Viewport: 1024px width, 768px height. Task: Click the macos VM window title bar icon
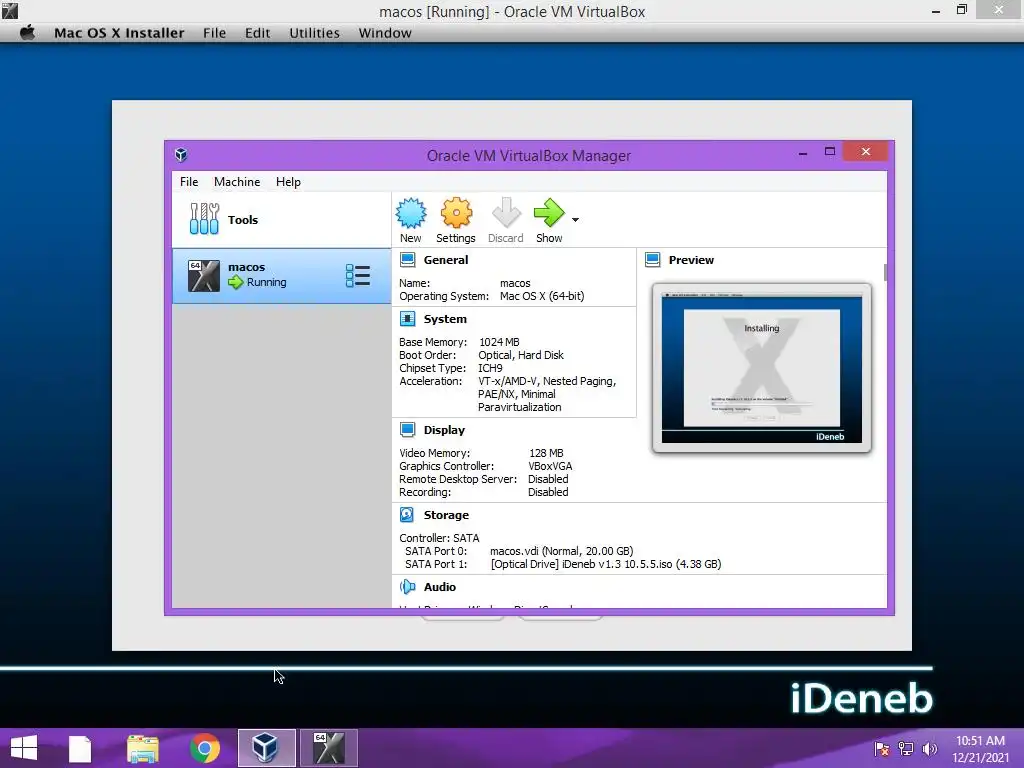10,10
